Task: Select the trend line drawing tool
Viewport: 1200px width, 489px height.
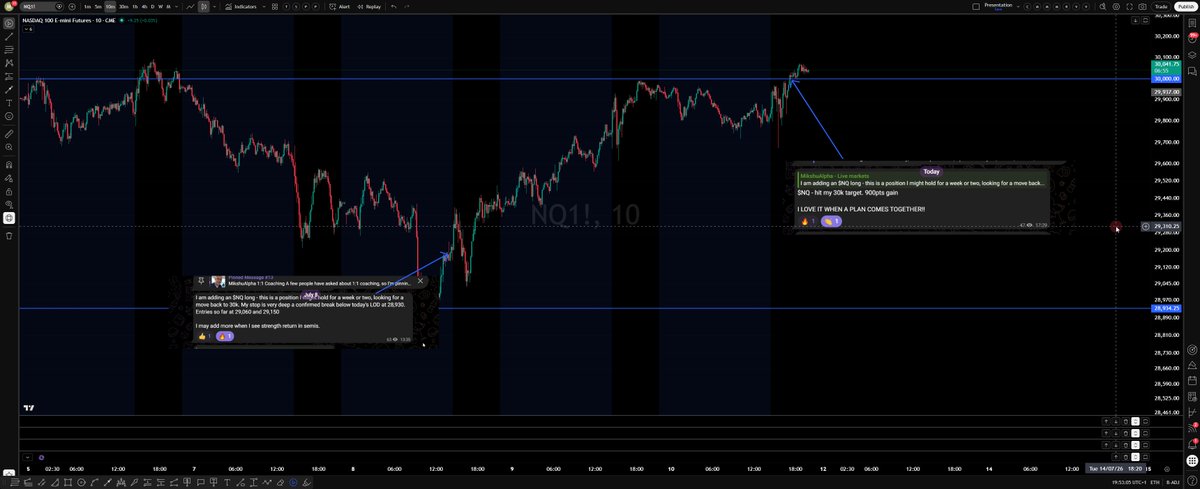Action: (x=8, y=35)
